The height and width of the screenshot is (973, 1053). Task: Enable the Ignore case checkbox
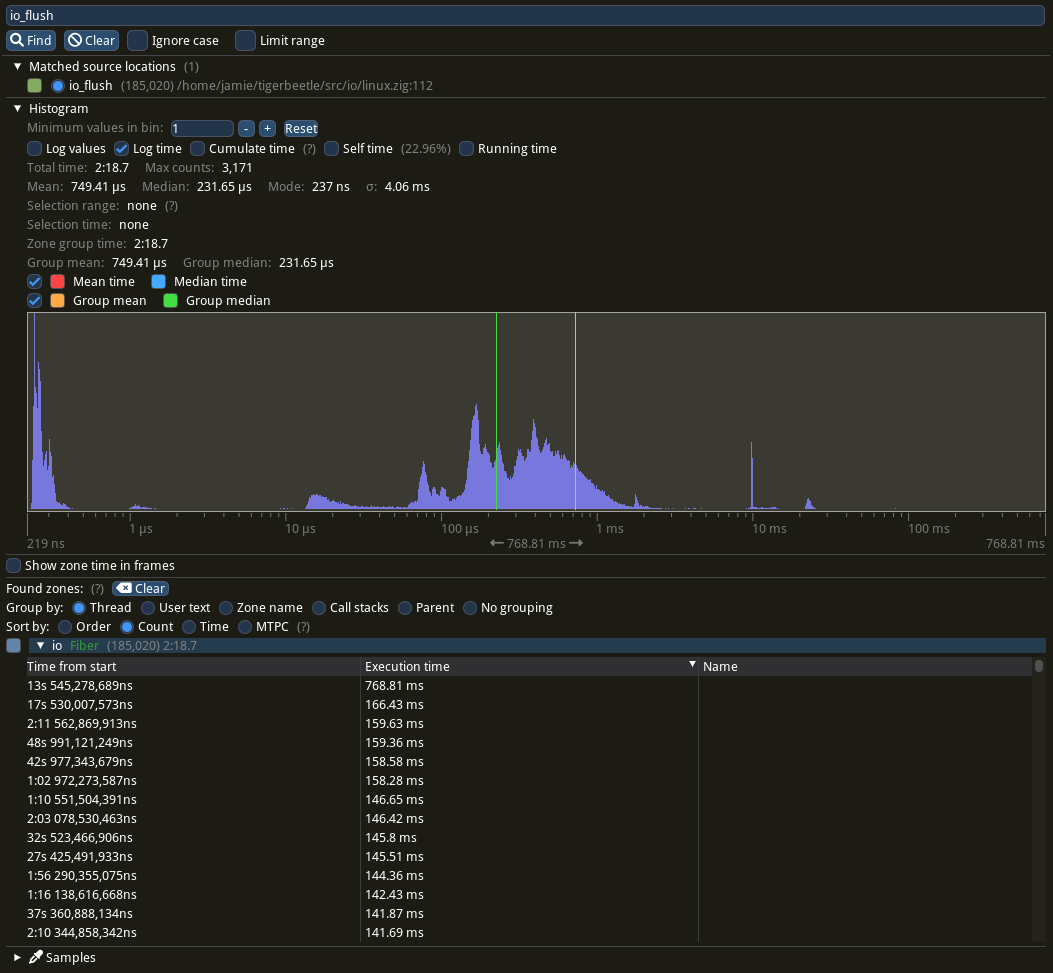[137, 40]
